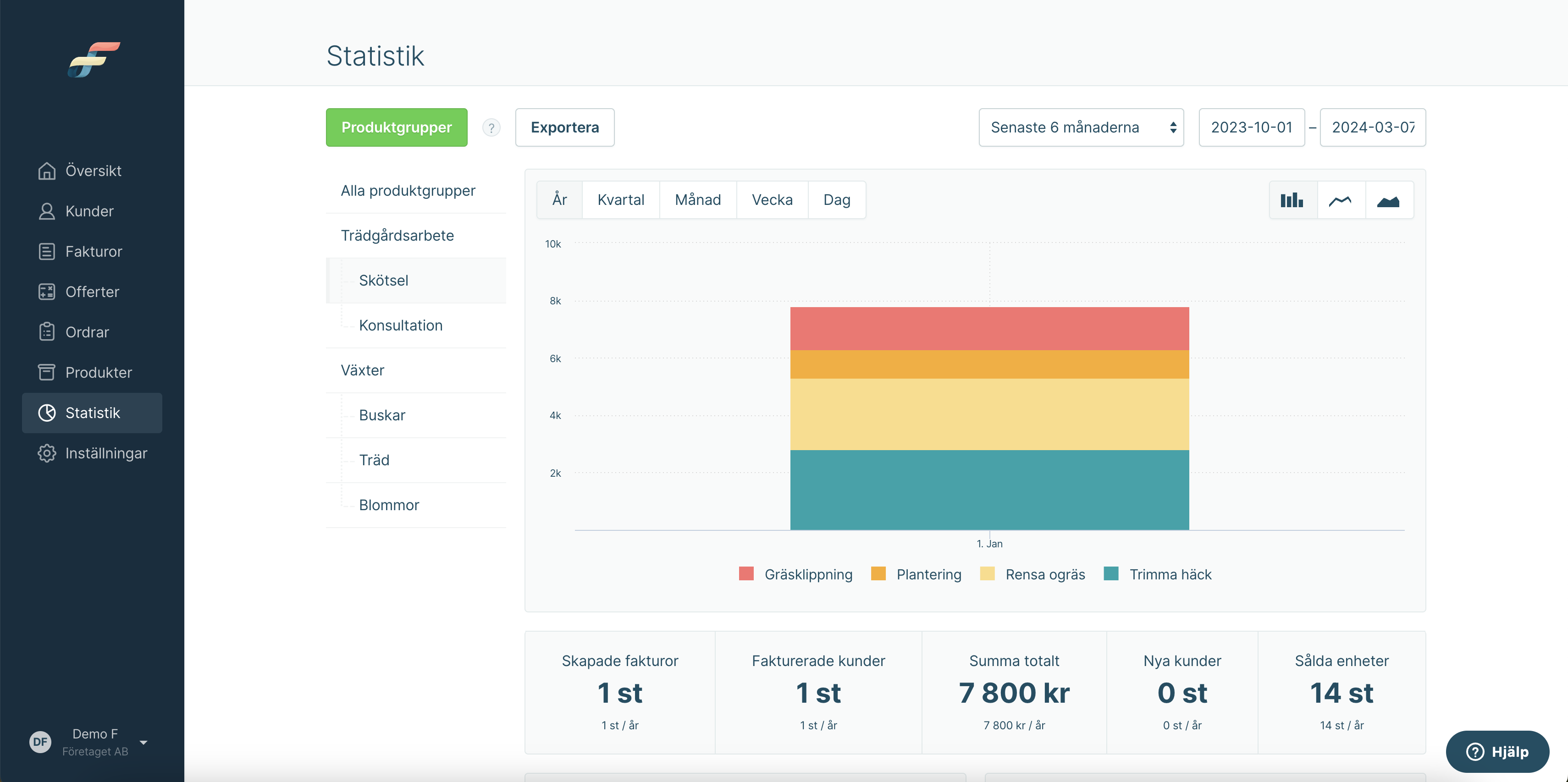Switch to area chart view icon
Image resolution: width=1568 pixels, height=782 pixels.
pyautogui.click(x=1388, y=200)
